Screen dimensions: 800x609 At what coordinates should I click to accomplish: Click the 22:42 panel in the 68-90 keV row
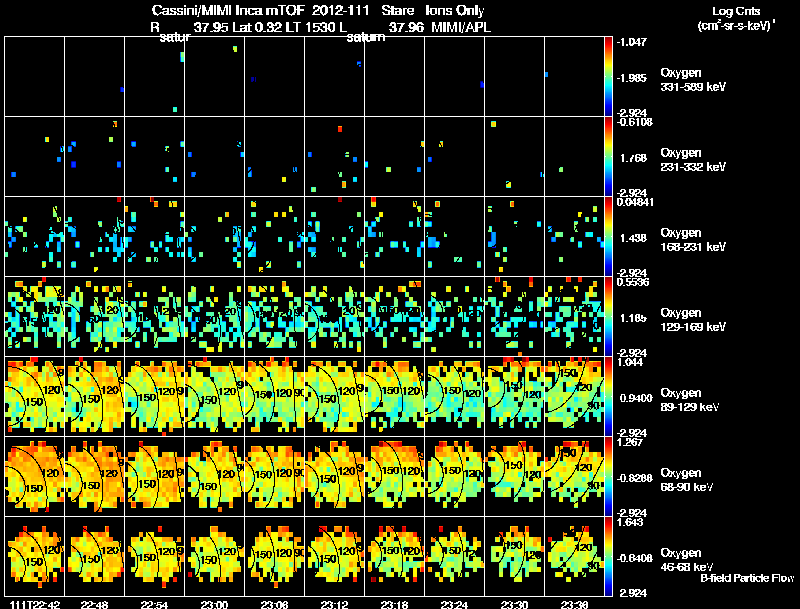35,476
